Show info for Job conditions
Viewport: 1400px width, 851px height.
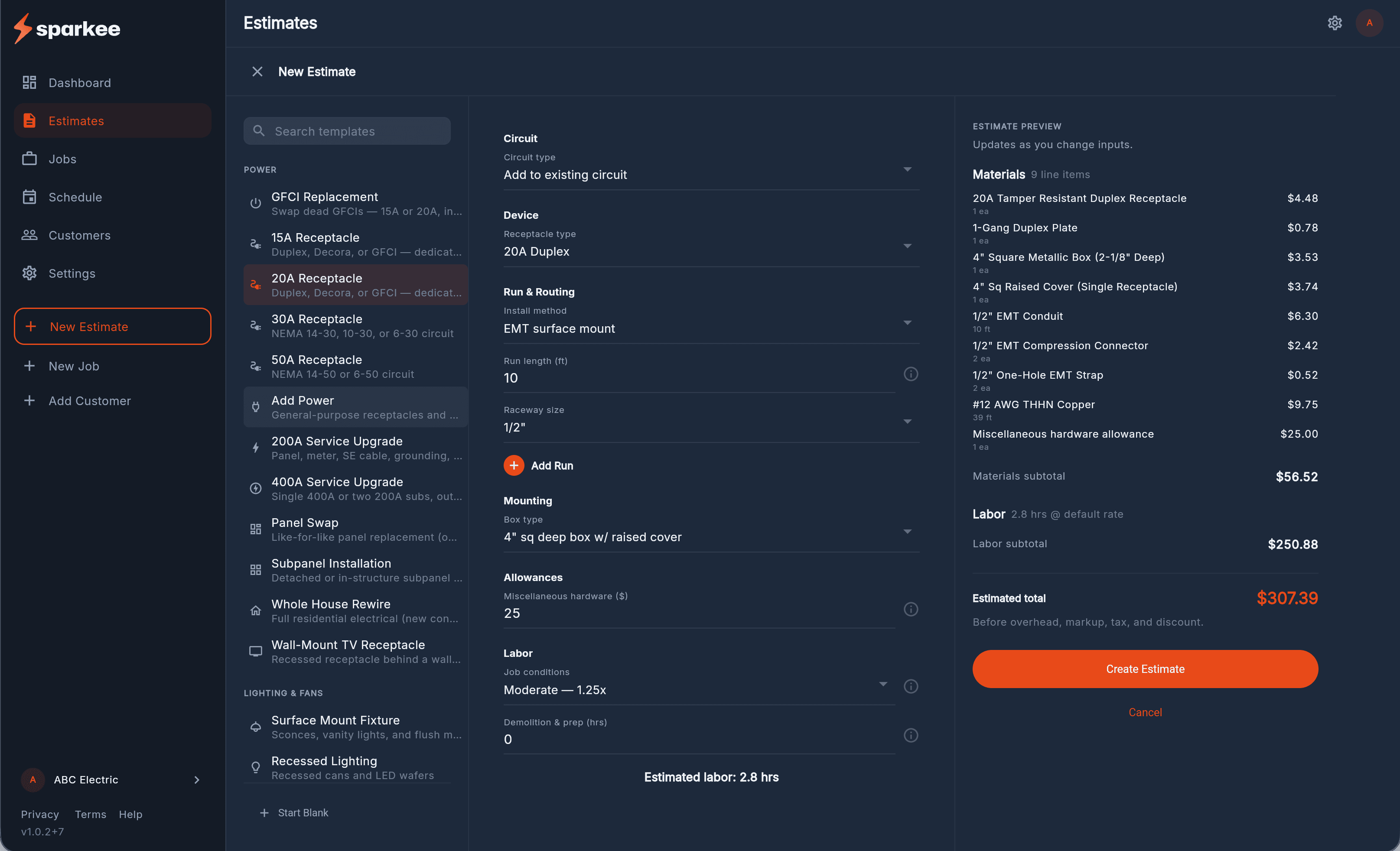[x=911, y=685]
